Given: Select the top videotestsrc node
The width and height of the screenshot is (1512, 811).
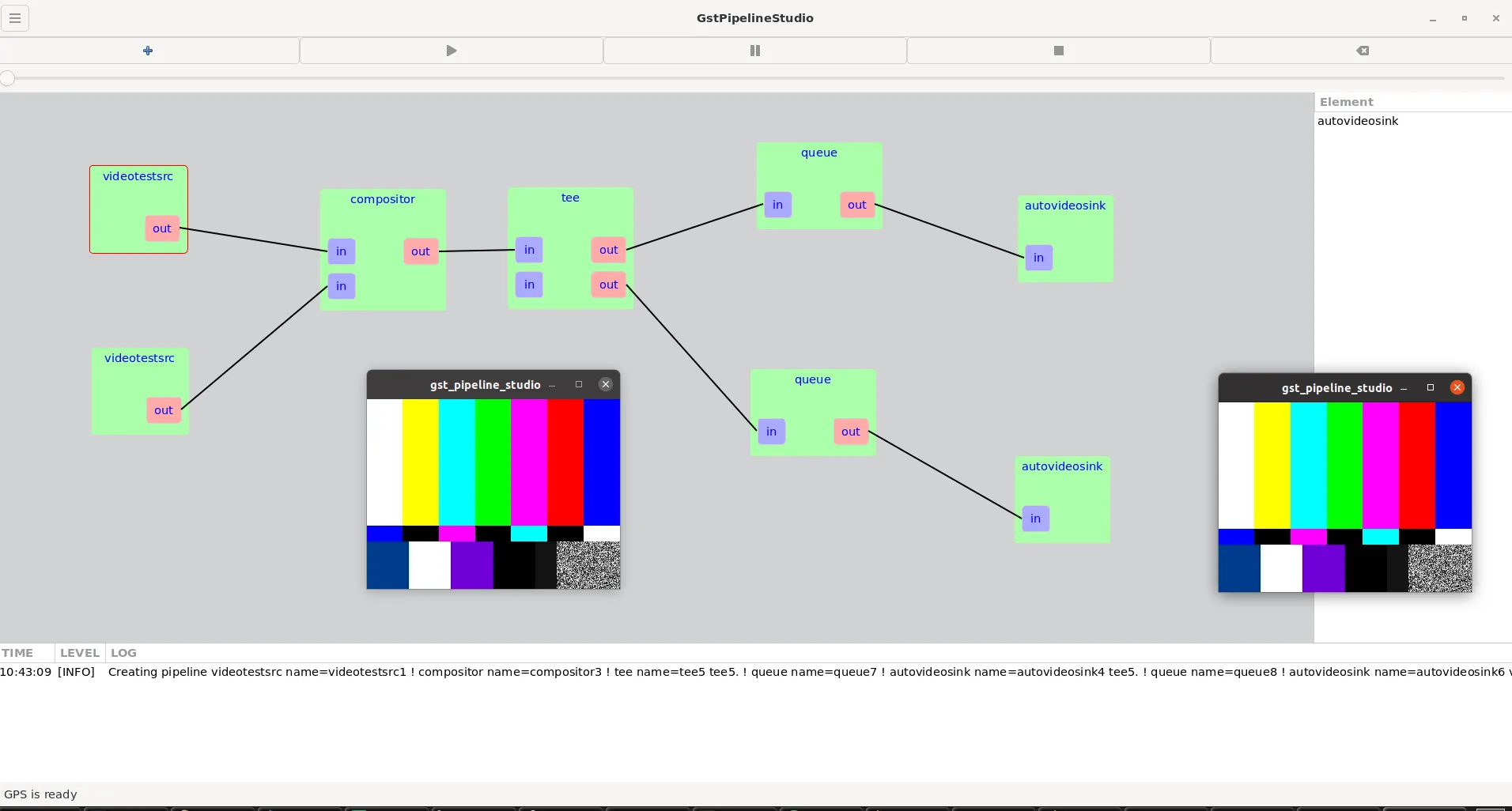Looking at the screenshot, I should point(138,176).
